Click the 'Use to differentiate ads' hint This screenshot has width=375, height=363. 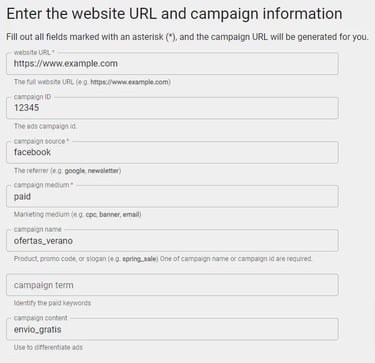point(48,347)
